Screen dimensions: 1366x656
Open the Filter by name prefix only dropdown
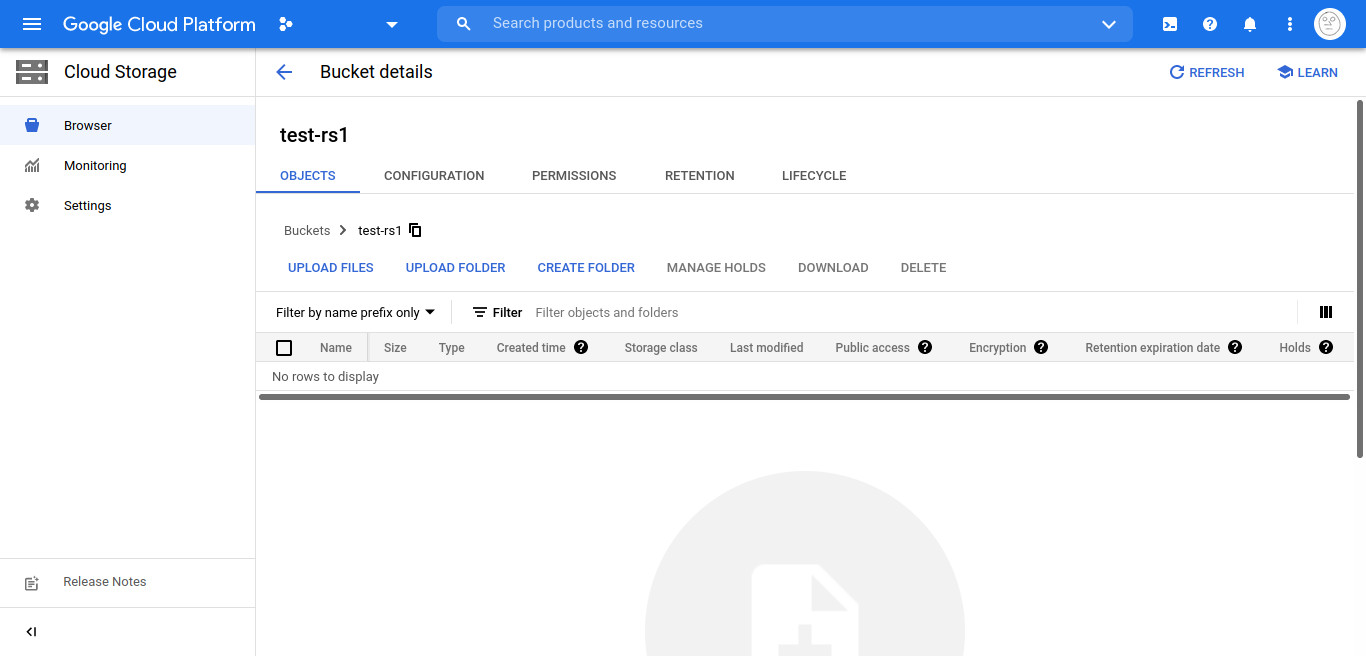coord(356,313)
